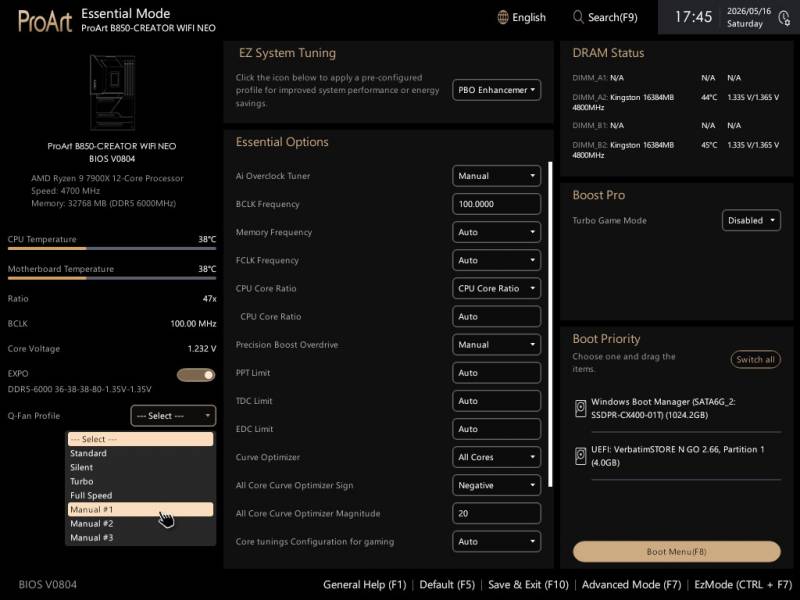Select UEFI VerbatimSTORE N GO boot entry
Image resolution: width=800 pixels, height=600 pixels.
coord(677,456)
